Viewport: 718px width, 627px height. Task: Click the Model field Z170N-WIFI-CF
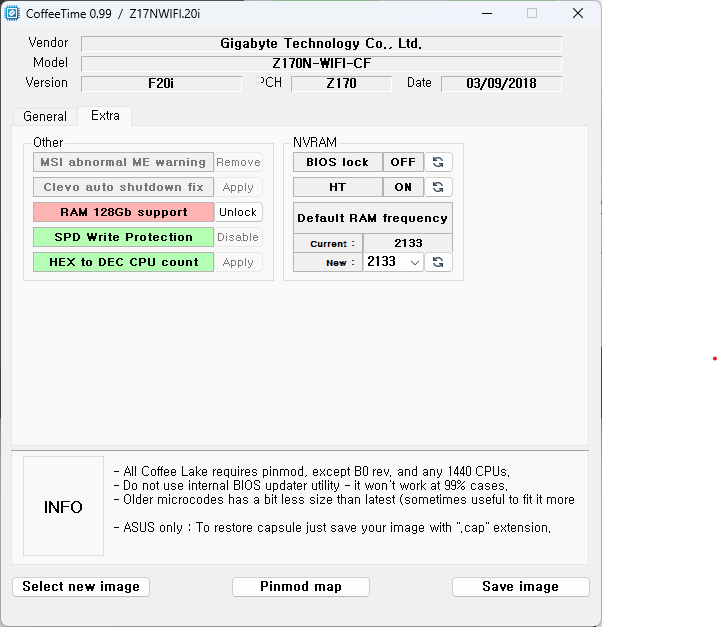tap(321, 64)
